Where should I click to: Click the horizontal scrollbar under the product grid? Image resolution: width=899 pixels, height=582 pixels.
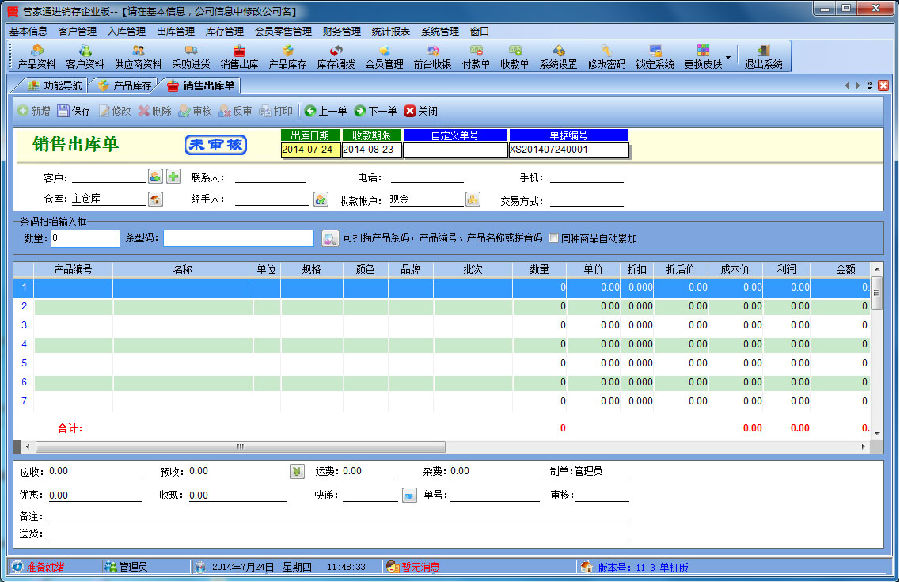point(240,446)
